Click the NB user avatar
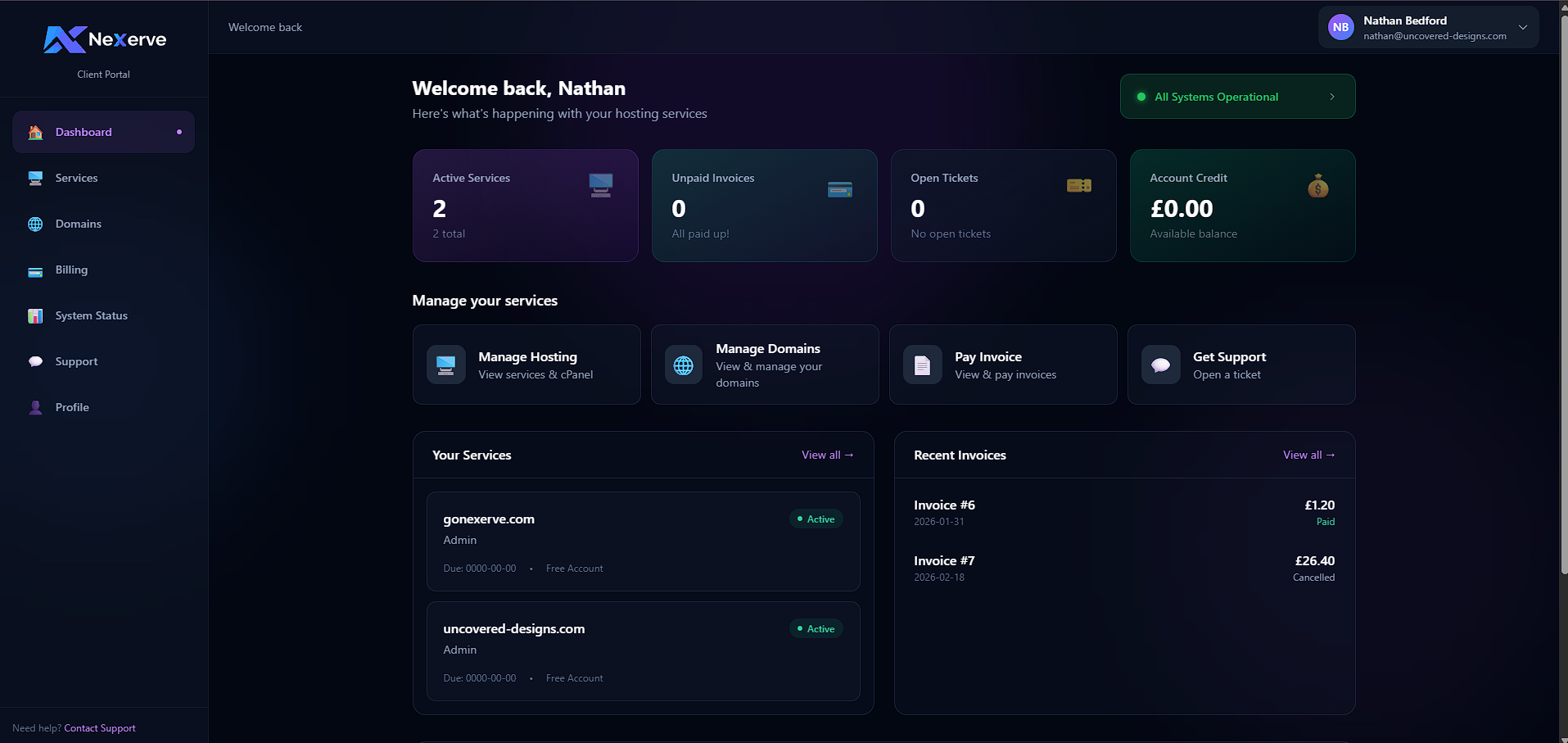 point(1340,27)
